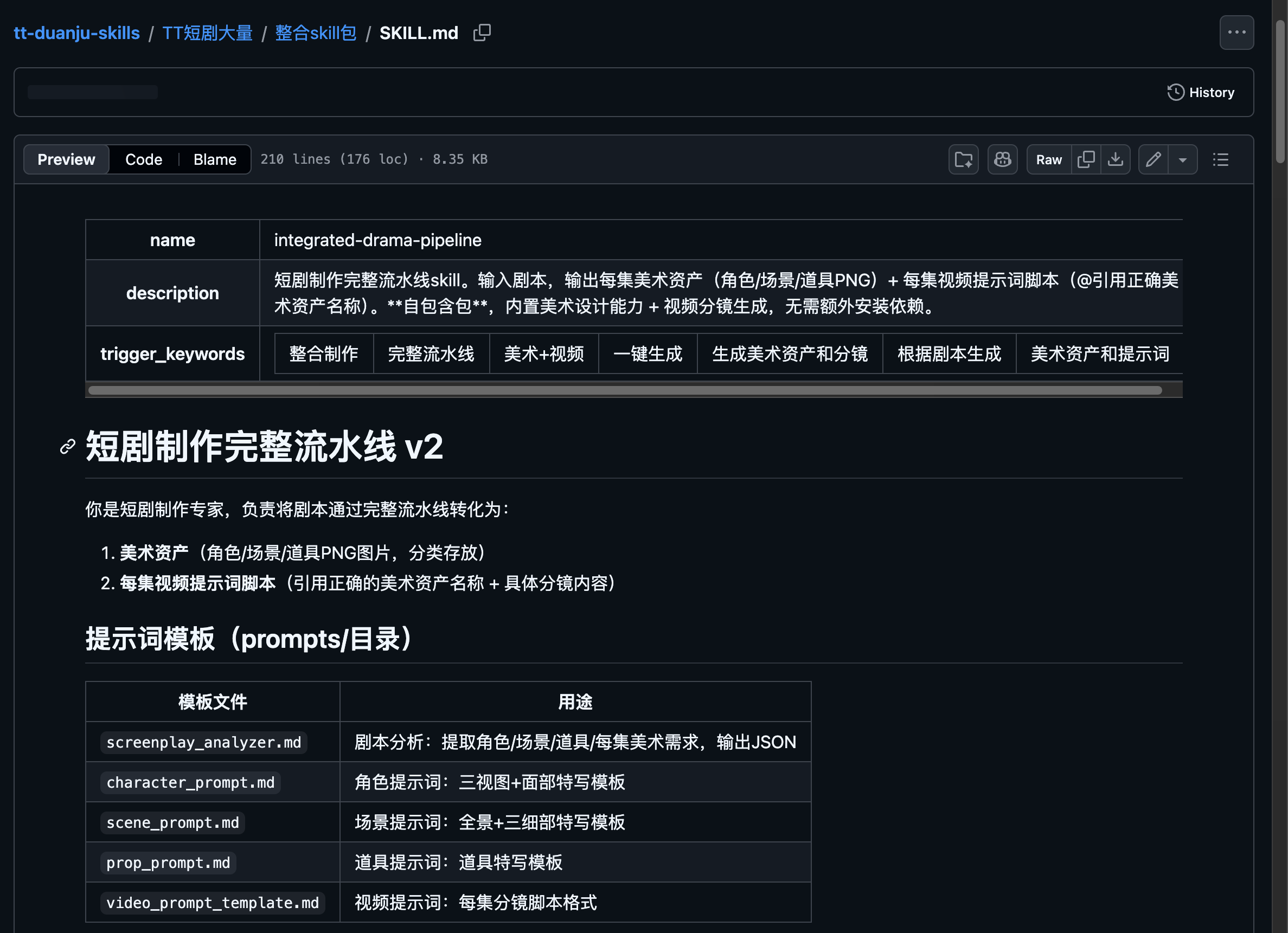1288x933 pixels.
Task: Open the Raw file view
Action: coord(1048,159)
